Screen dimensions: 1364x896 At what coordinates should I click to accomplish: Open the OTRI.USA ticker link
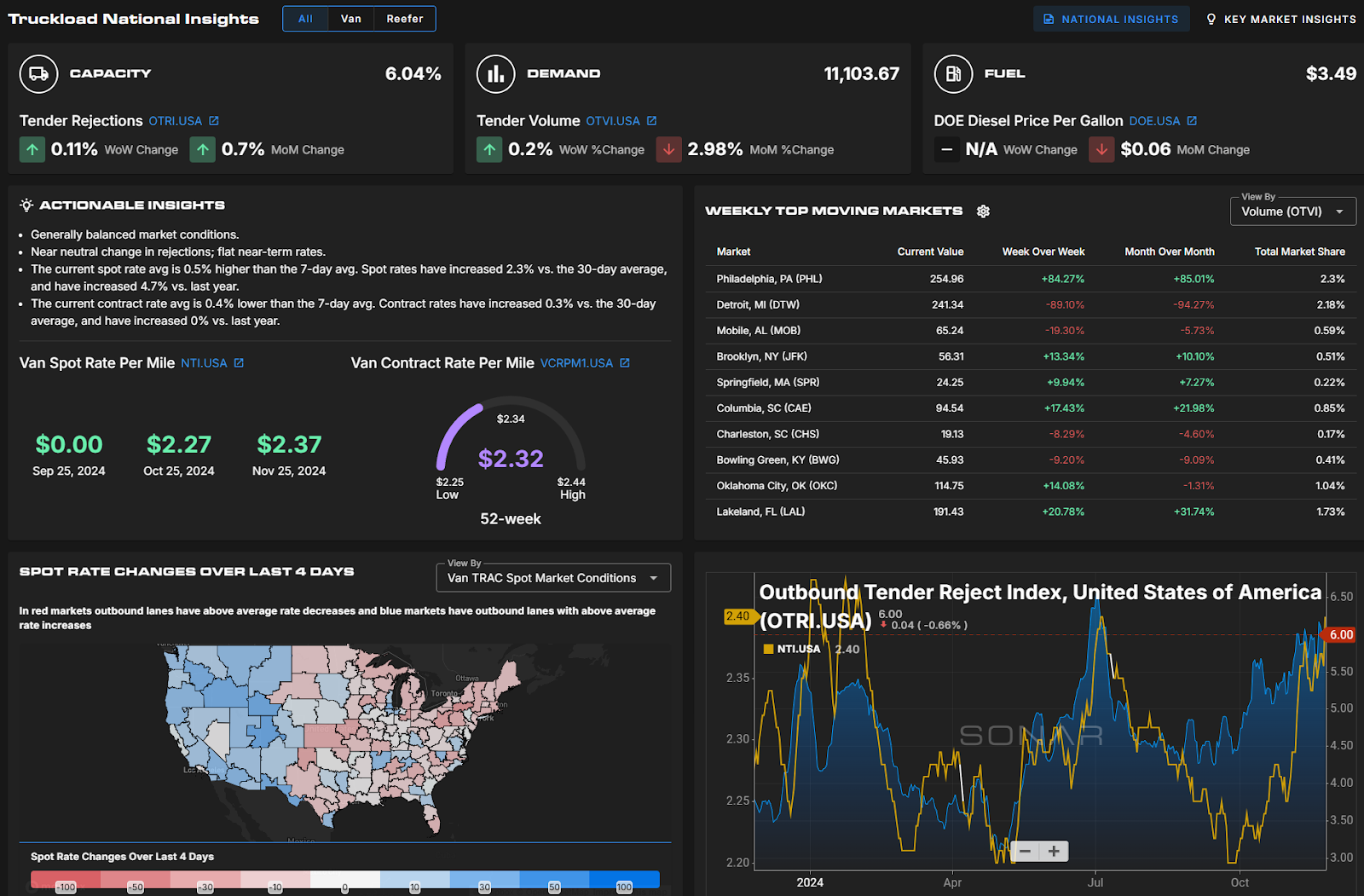click(176, 121)
